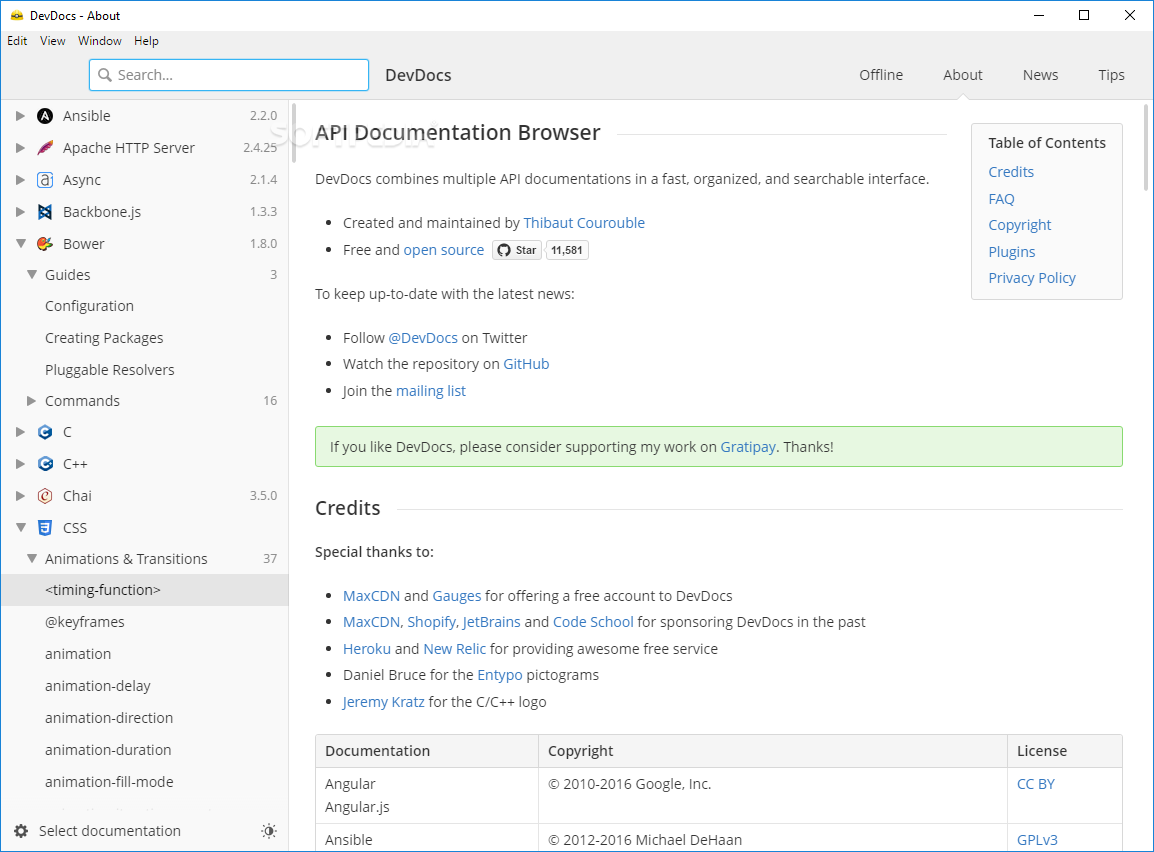Click the DevDocs home title
The image size is (1154, 852).
(418, 75)
